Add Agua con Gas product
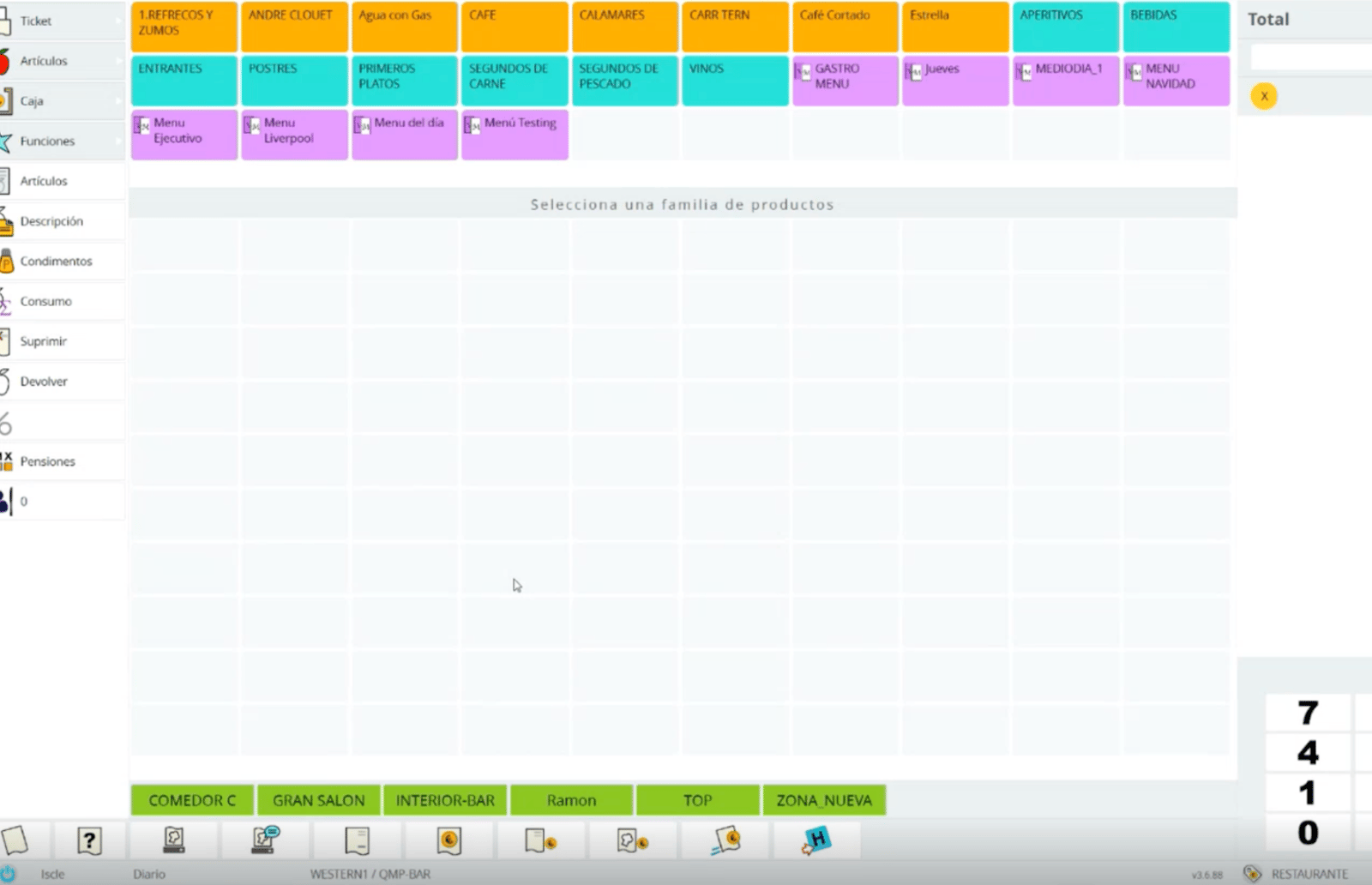Image resolution: width=1372 pixels, height=885 pixels. (x=405, y=27)
